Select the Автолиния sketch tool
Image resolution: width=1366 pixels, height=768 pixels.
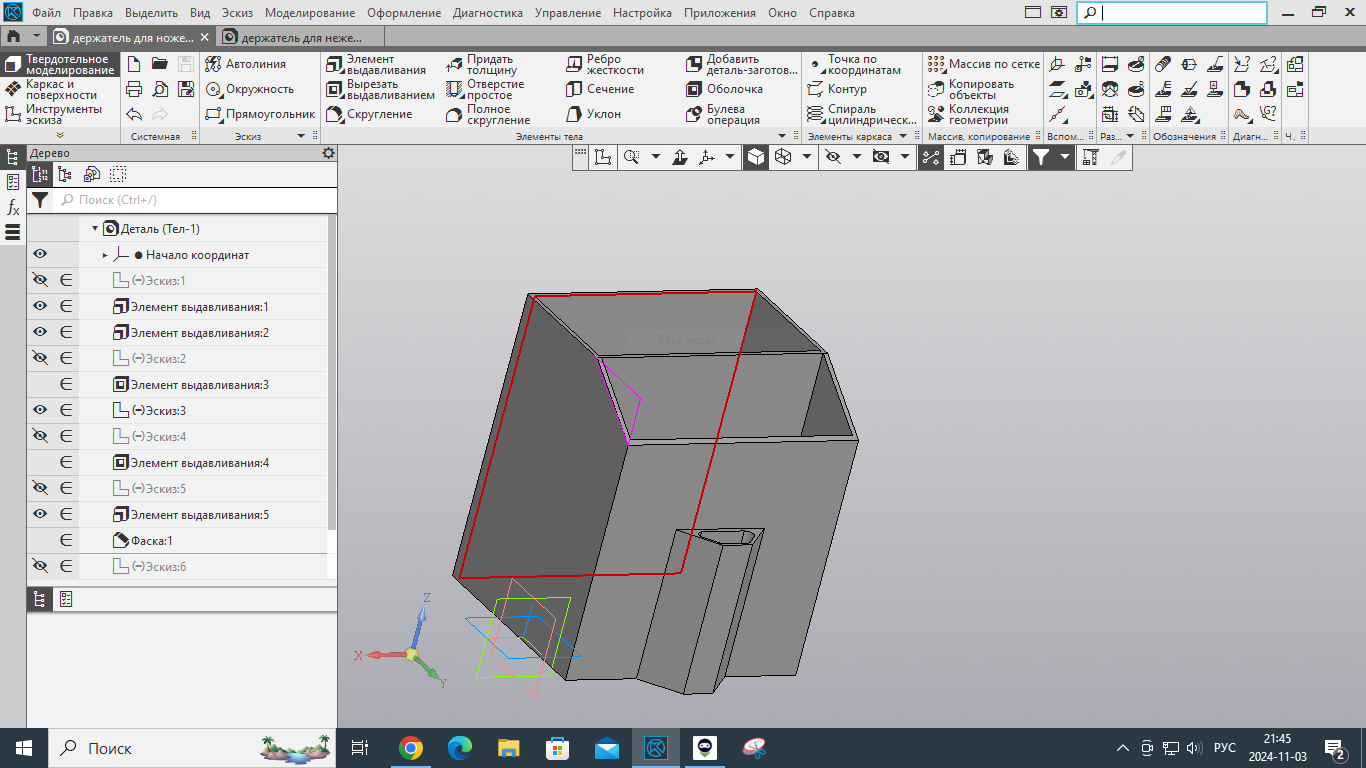click(x=247, y=64)
